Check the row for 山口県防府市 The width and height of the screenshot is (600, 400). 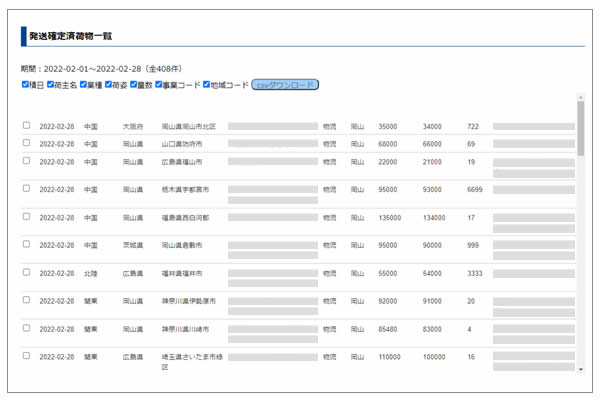coord(27,144)
